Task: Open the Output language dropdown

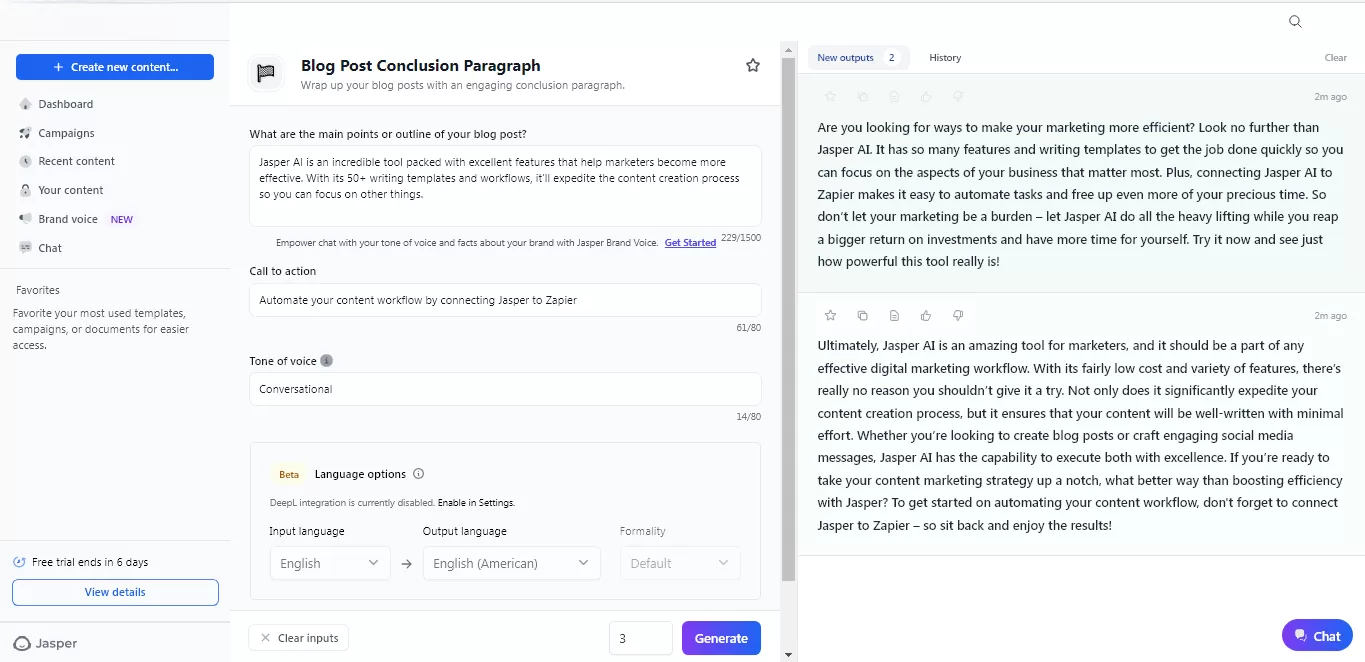Action: (x=512, y=563)
